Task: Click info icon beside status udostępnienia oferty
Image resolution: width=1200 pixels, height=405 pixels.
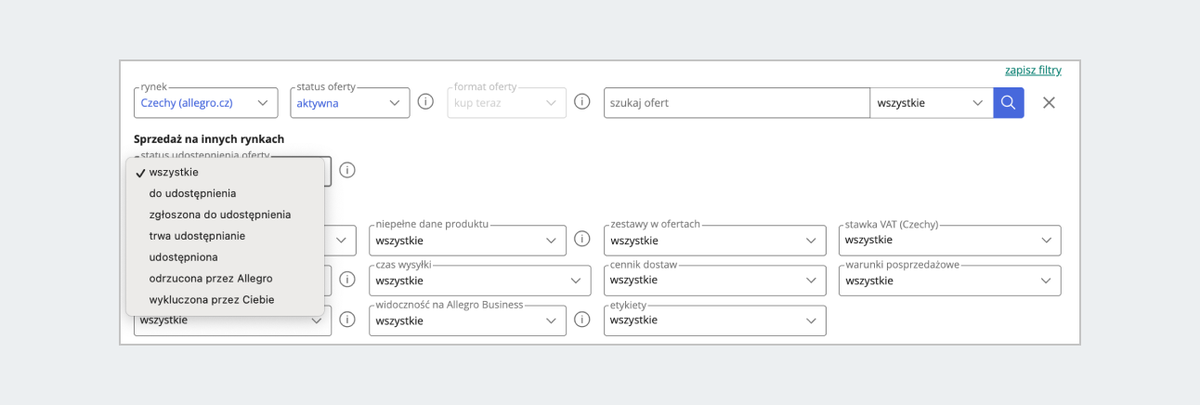Action: coord(347,170)
